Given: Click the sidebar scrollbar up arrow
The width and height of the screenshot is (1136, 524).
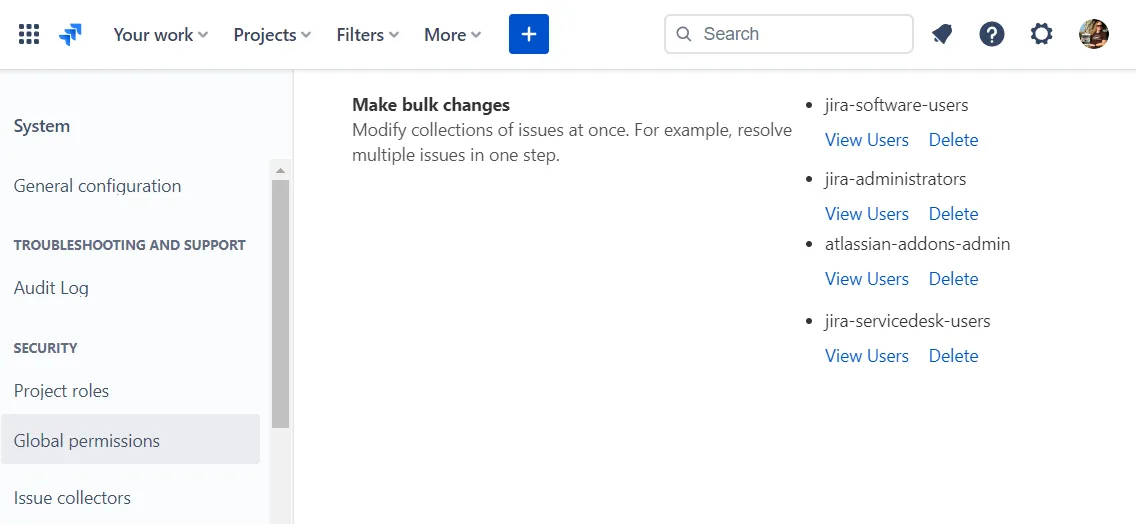Looking at the screenshot, I should pyautogui.click(x=280, y=170).
